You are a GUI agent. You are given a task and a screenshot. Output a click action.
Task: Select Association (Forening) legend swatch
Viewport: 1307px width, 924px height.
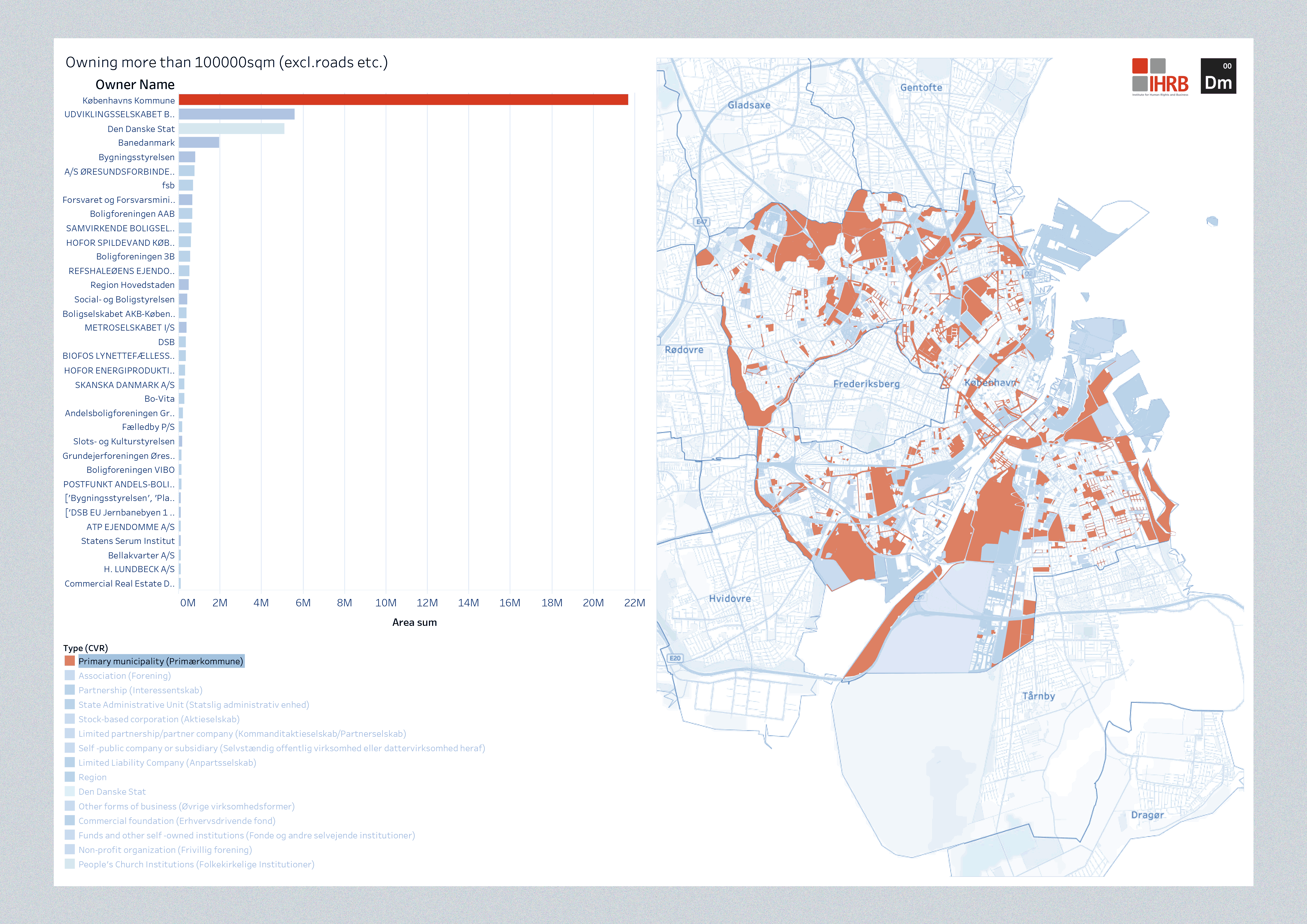(70, 675)
